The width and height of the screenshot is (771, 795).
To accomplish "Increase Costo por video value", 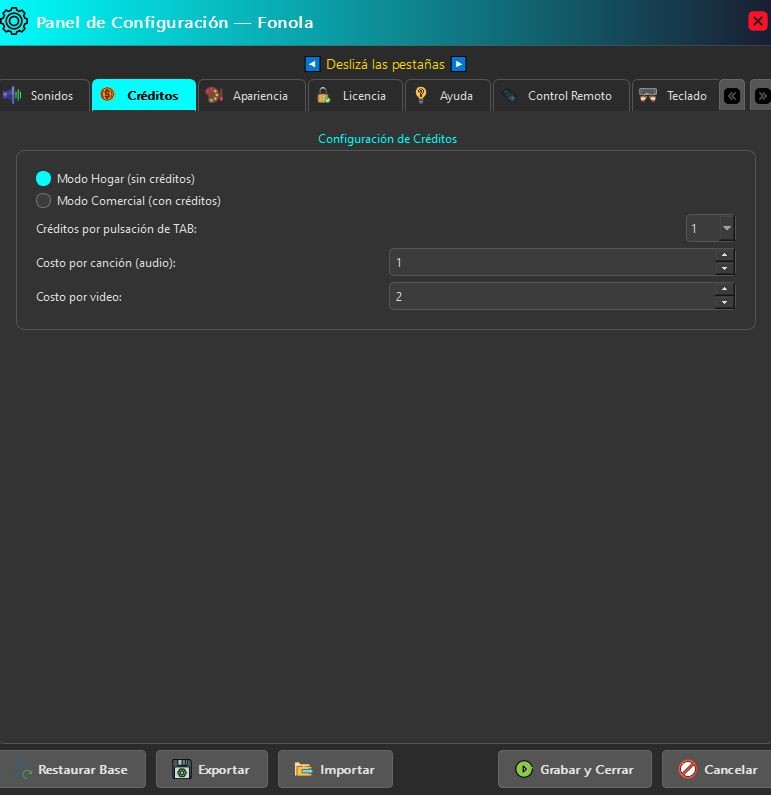I will pos(725,290).
